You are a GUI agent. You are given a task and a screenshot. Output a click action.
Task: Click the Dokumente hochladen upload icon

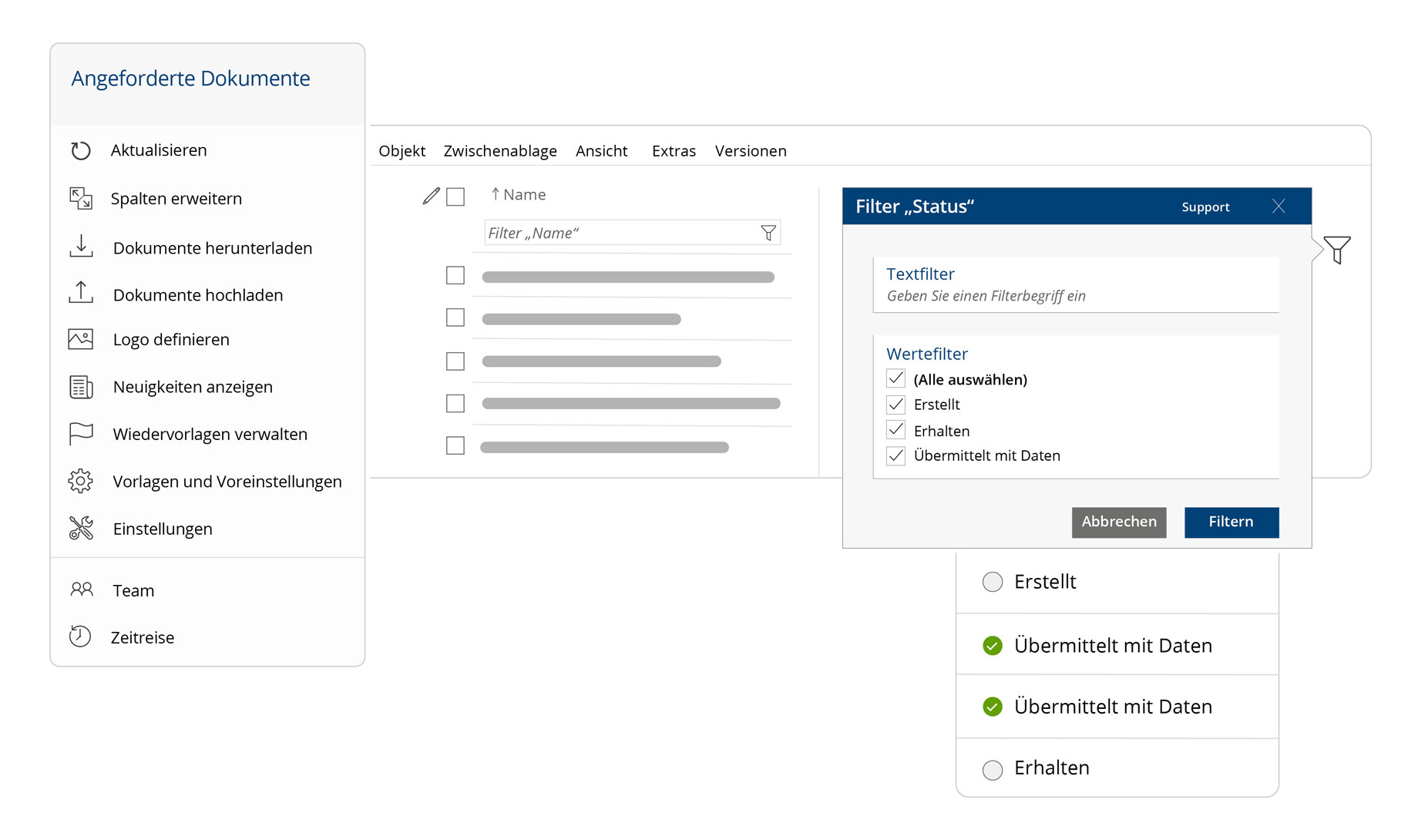(x=81, y=293)
